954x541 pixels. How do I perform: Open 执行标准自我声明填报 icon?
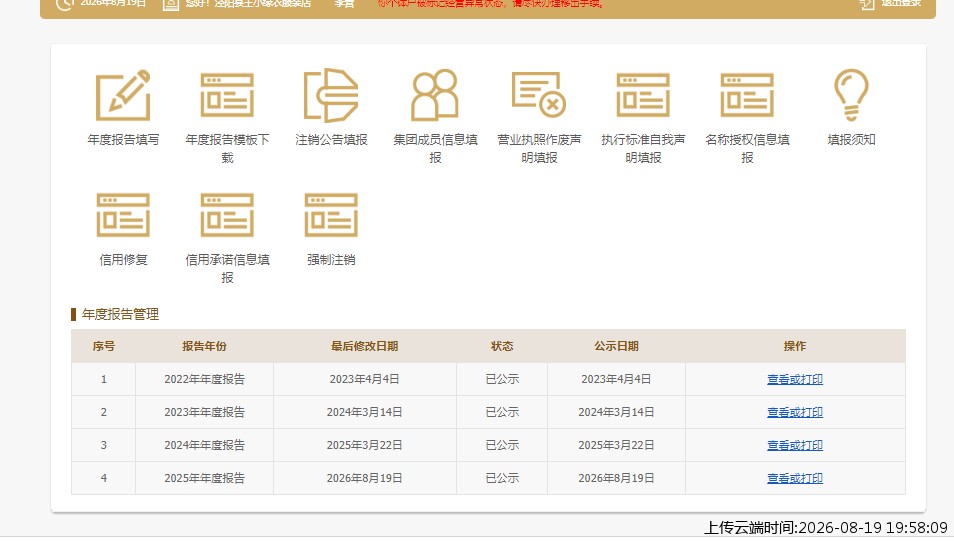(643, 95)
